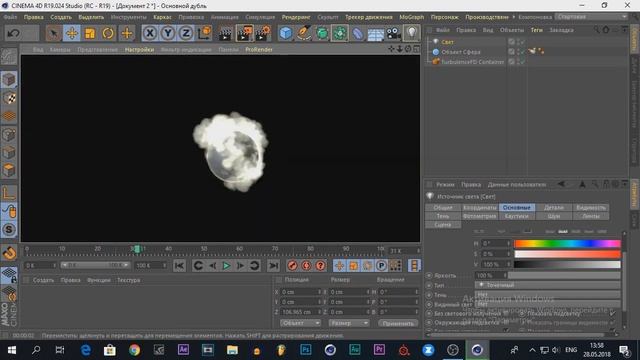
Task: Open the Рендеринг menu
Action: [x=296, y=17]
